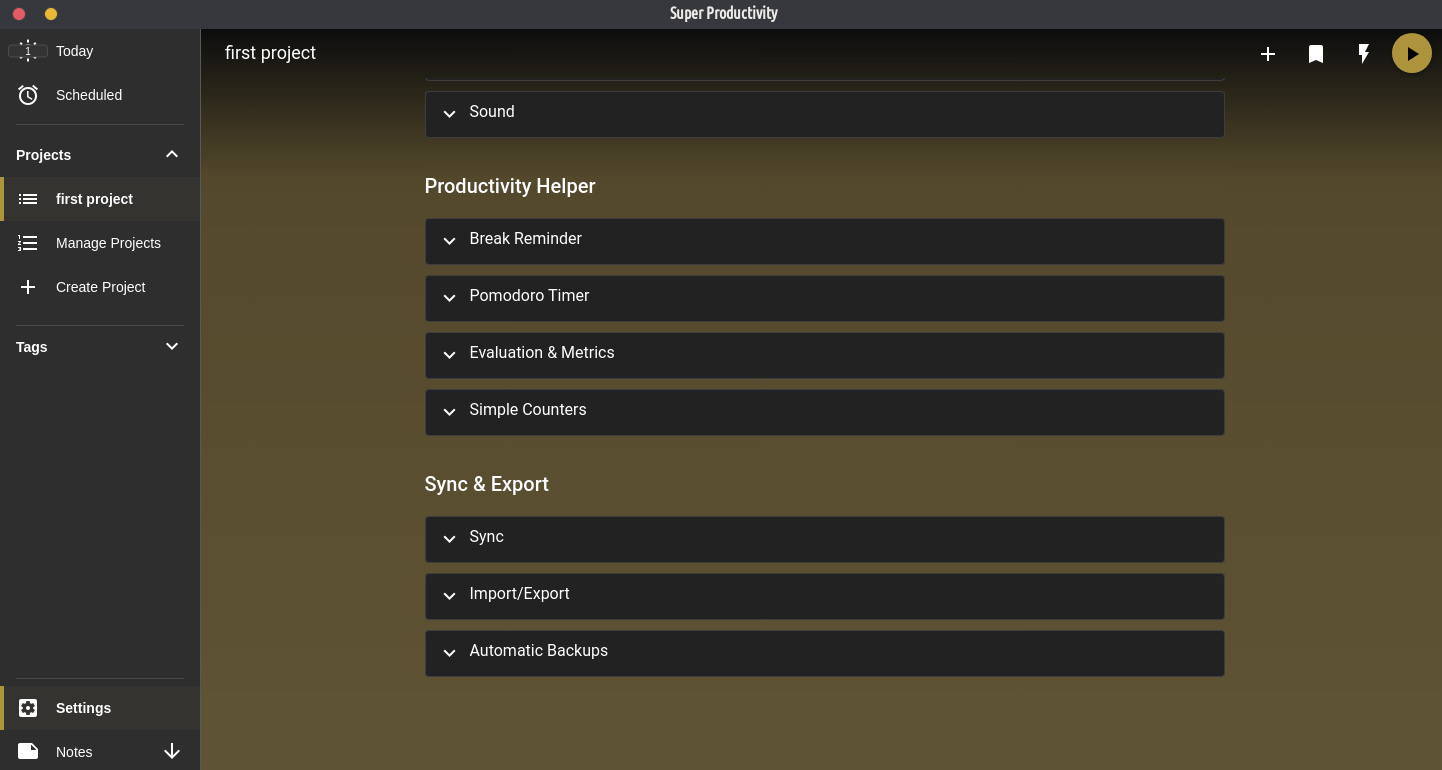1442x770 pixels.
Task: Go to Settings in the sidebar
Action: point(100,708)
